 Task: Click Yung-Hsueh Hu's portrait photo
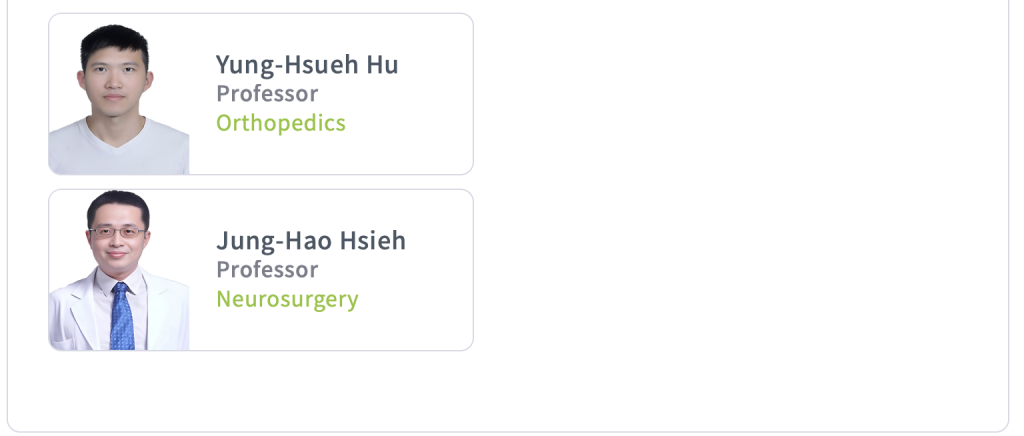pos(119,98)
